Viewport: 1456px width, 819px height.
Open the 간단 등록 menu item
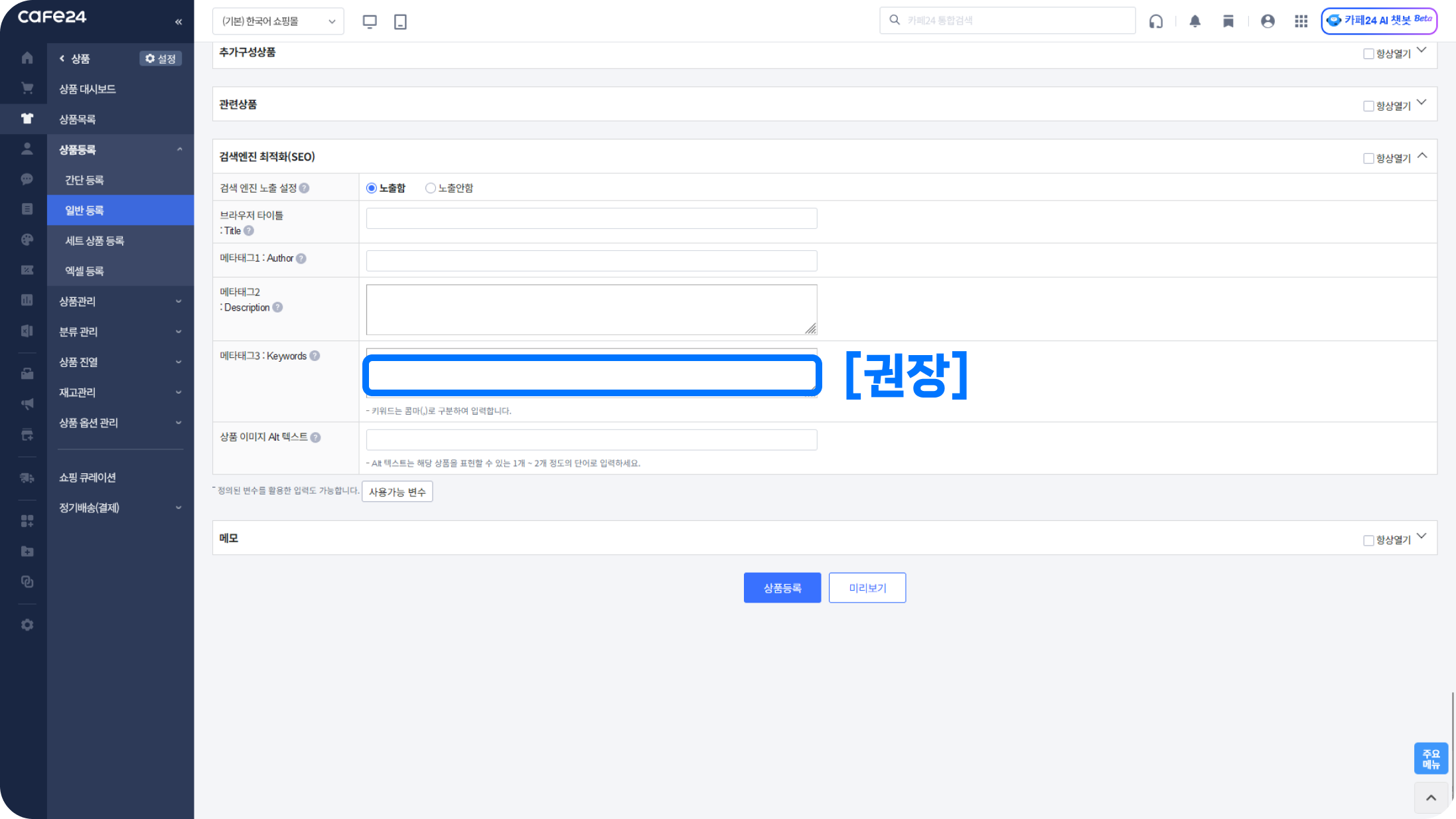84,180
